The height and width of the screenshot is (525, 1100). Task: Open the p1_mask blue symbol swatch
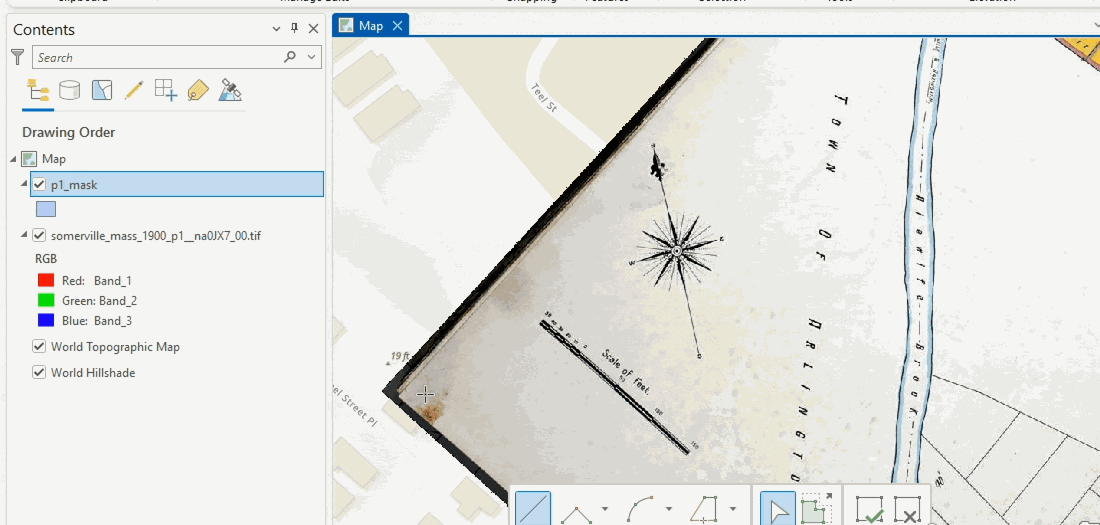tap(46, 210)
